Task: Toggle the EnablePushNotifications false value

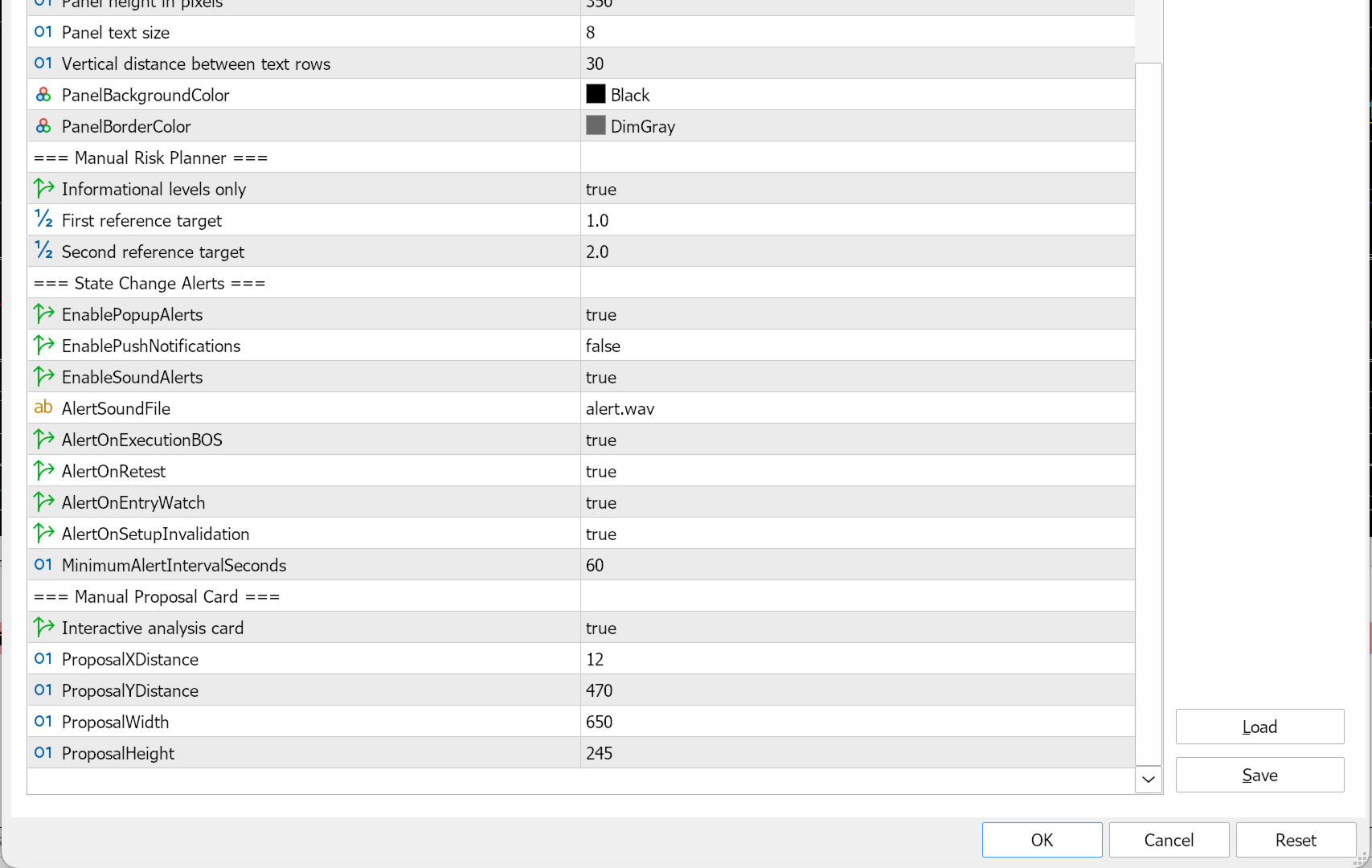Action: pyautogui.click(x=858, y=346)
